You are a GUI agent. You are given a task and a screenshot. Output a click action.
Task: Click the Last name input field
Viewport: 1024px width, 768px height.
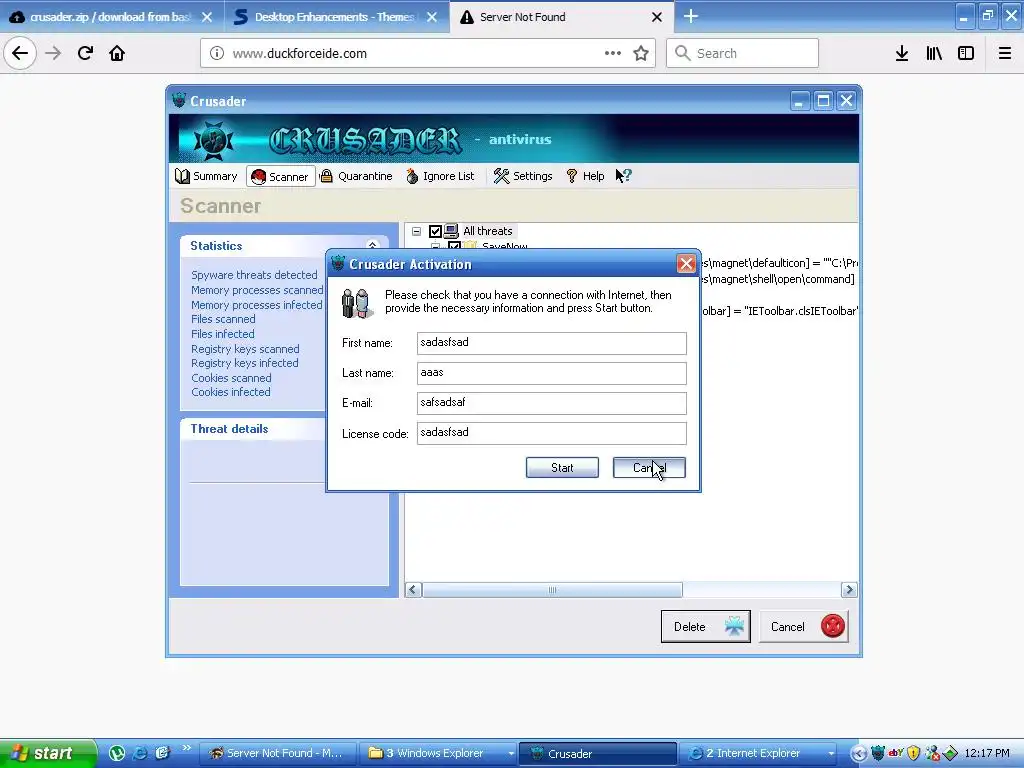pyautogui.click(x=552, y=373)
